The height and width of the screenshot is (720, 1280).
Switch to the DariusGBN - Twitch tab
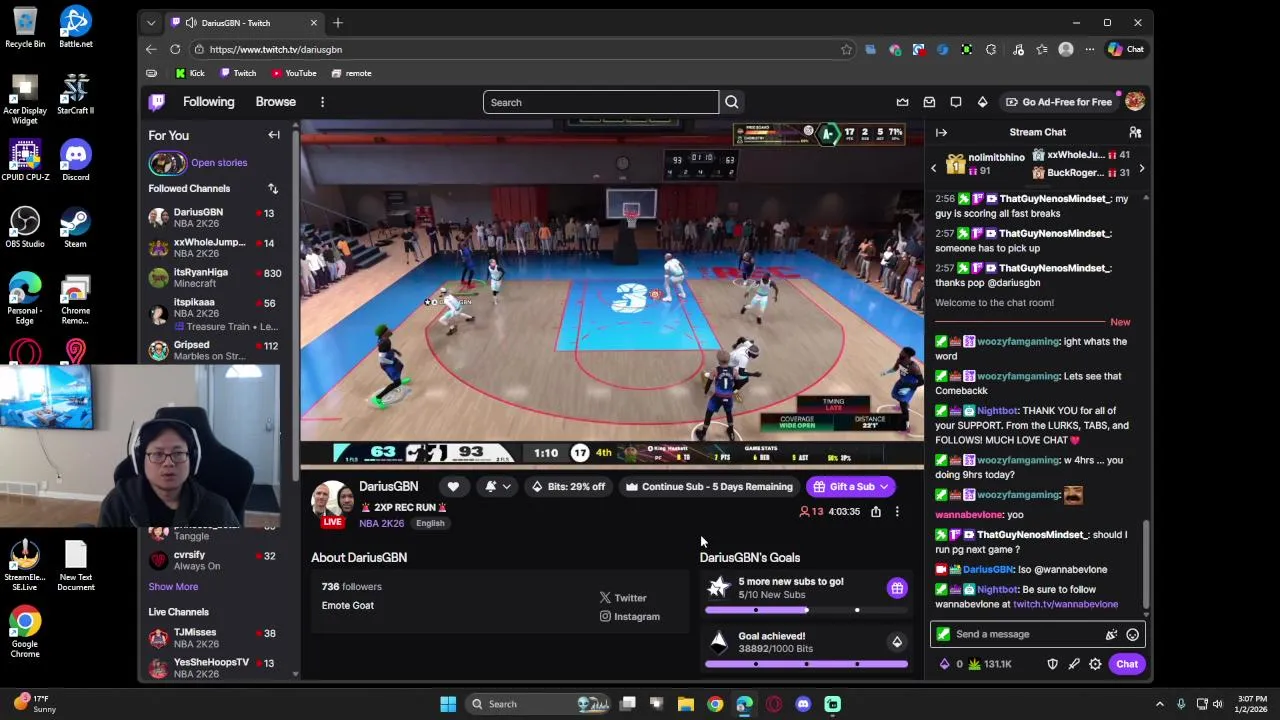click(244, 23)
